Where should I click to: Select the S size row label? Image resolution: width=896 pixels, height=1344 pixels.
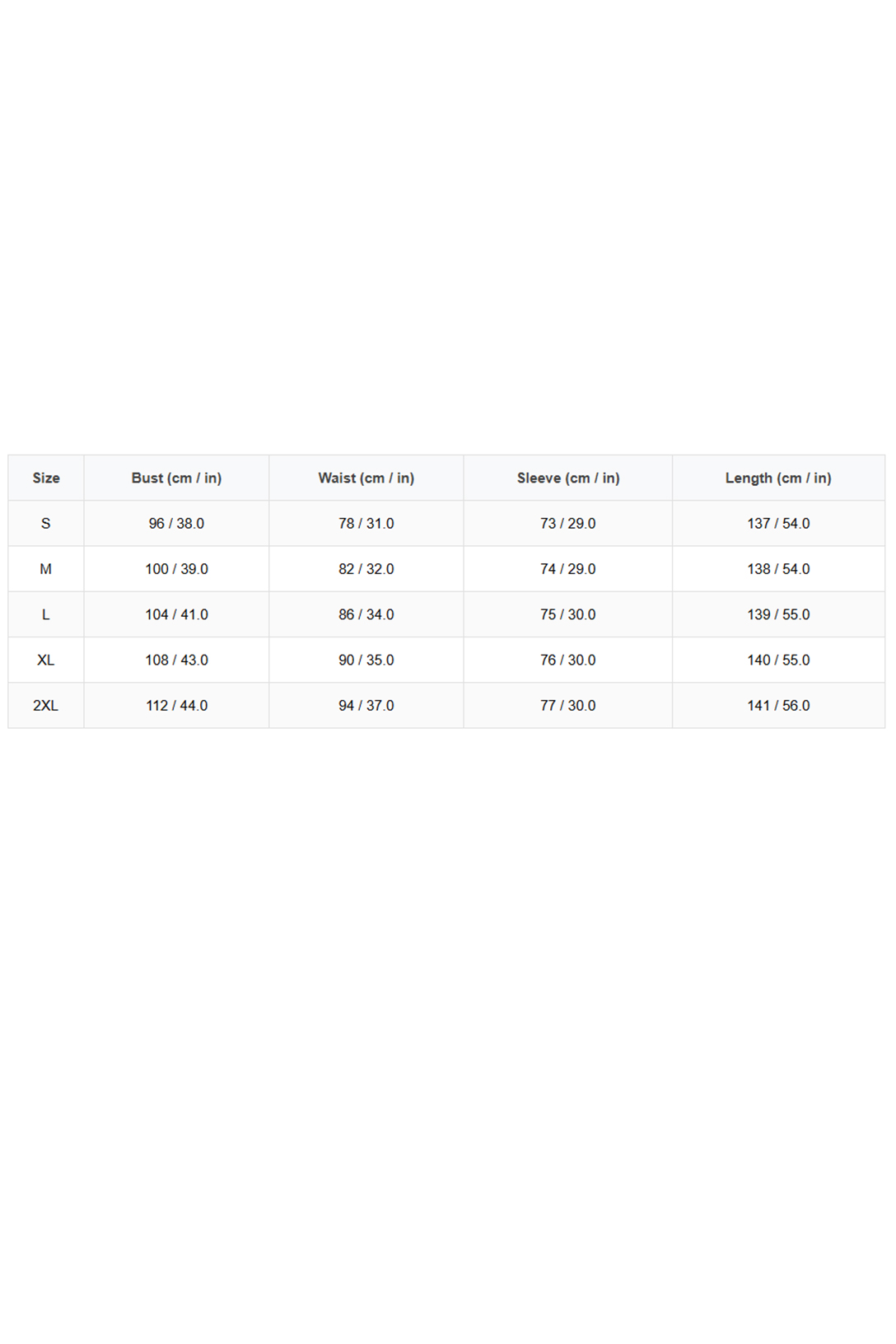[46, 524]
